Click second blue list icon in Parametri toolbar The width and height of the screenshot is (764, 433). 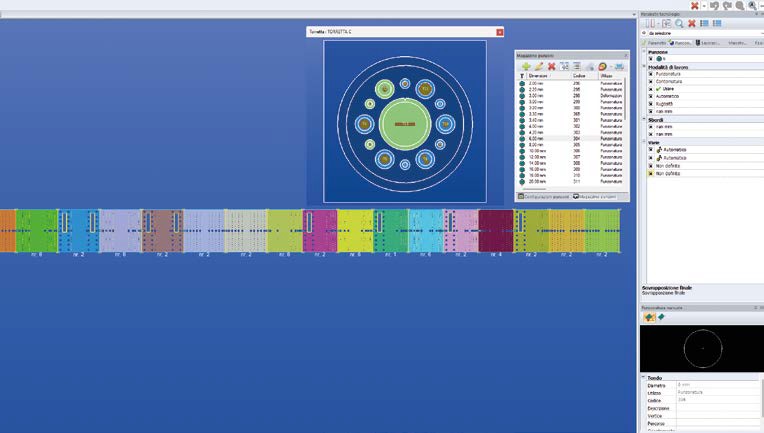click(x=717, y=23)
